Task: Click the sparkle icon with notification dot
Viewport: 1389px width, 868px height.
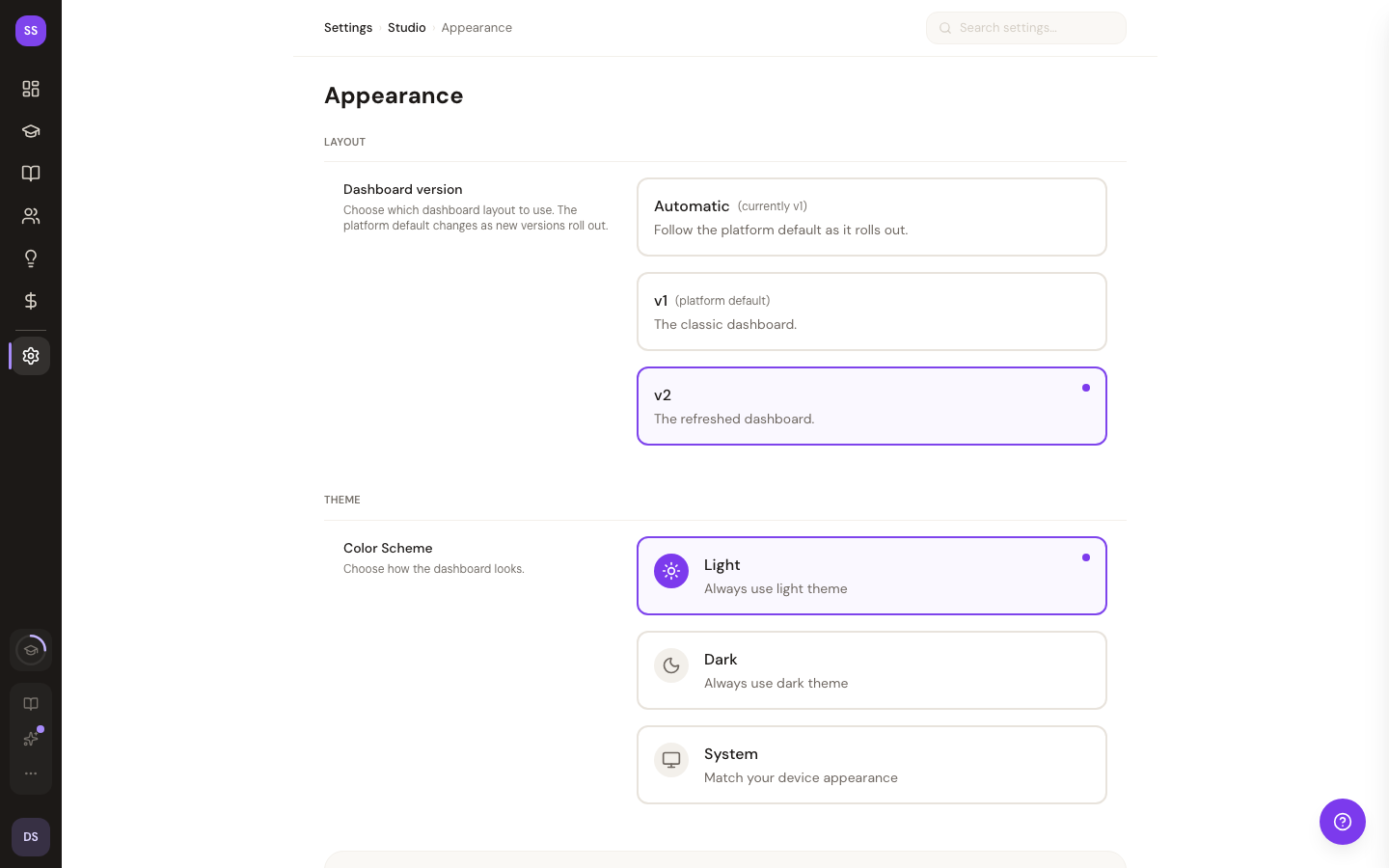Action: [x=31, y=739]
